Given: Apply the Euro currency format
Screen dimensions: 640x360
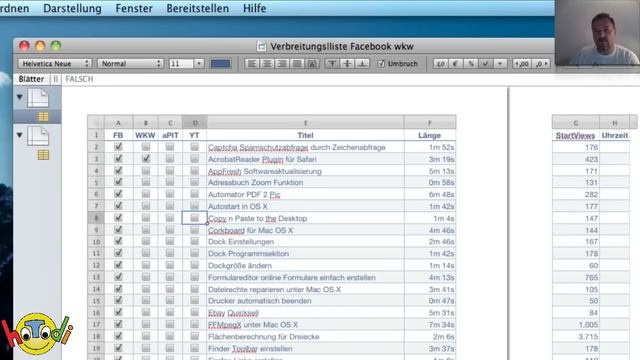Looking at the screenshot, I should tap(456, 64).
